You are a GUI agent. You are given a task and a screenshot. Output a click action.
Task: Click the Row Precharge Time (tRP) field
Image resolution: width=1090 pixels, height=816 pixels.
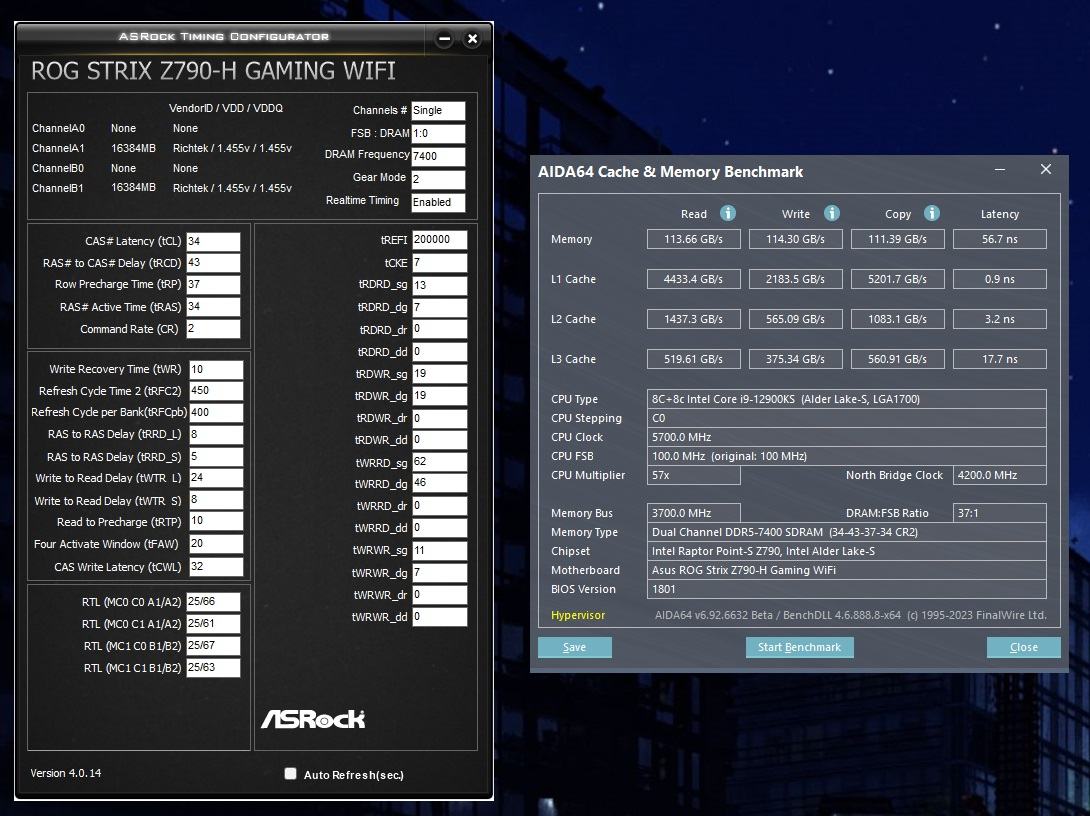(213, 284)
